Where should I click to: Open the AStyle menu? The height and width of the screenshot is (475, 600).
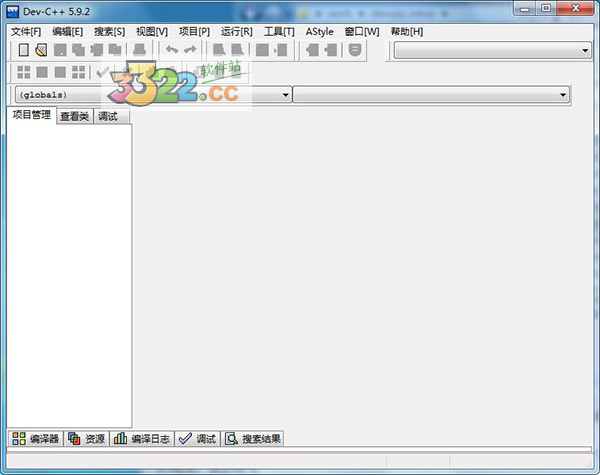[320, 32]
